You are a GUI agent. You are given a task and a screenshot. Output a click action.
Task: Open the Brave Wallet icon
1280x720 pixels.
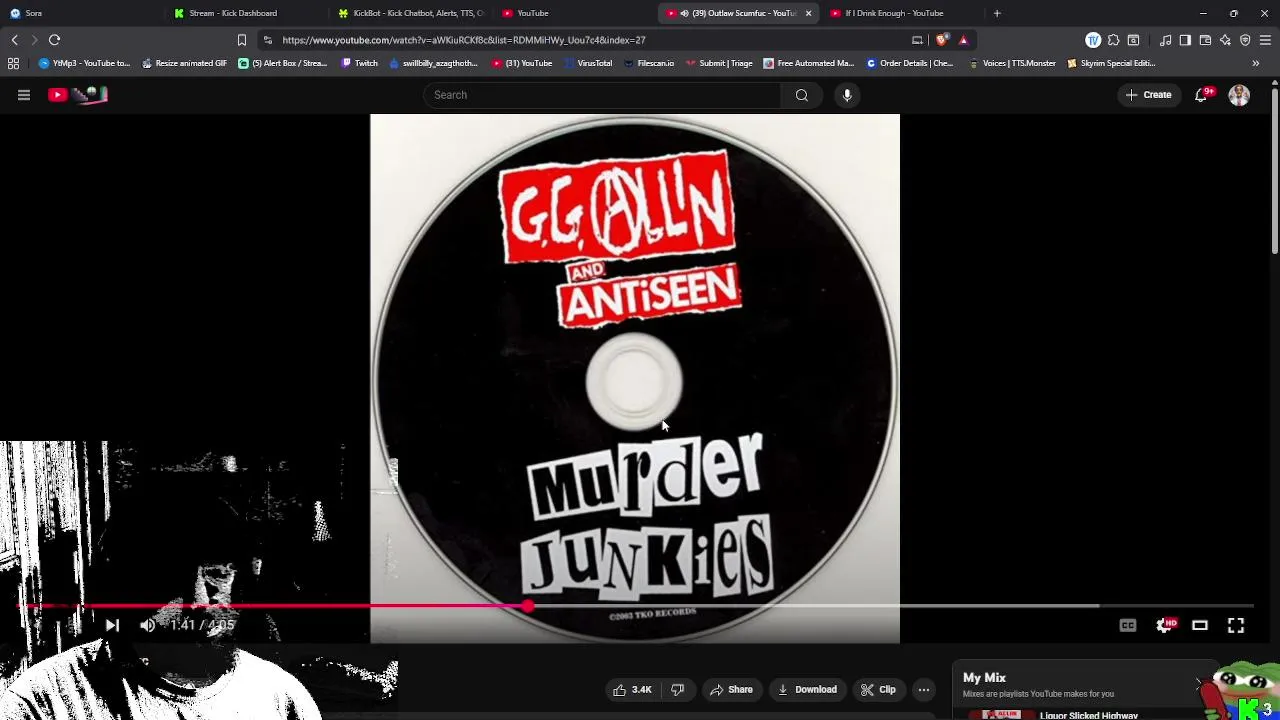pyautogui.click(x=1205, y=40)
